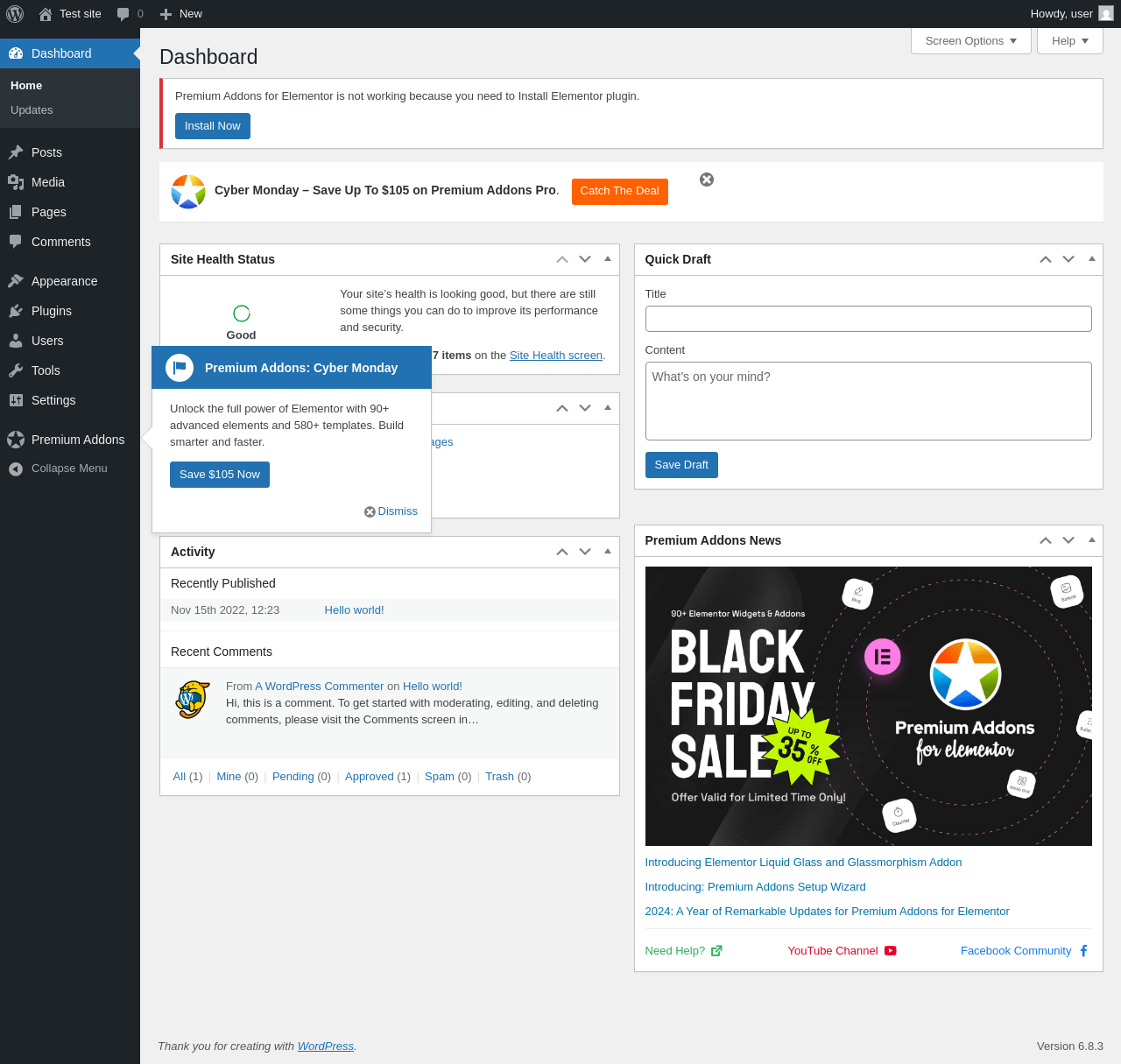
Task: Click the Quick Draft Content textarea
Action: pyautogui.click(x=869, y=401)
